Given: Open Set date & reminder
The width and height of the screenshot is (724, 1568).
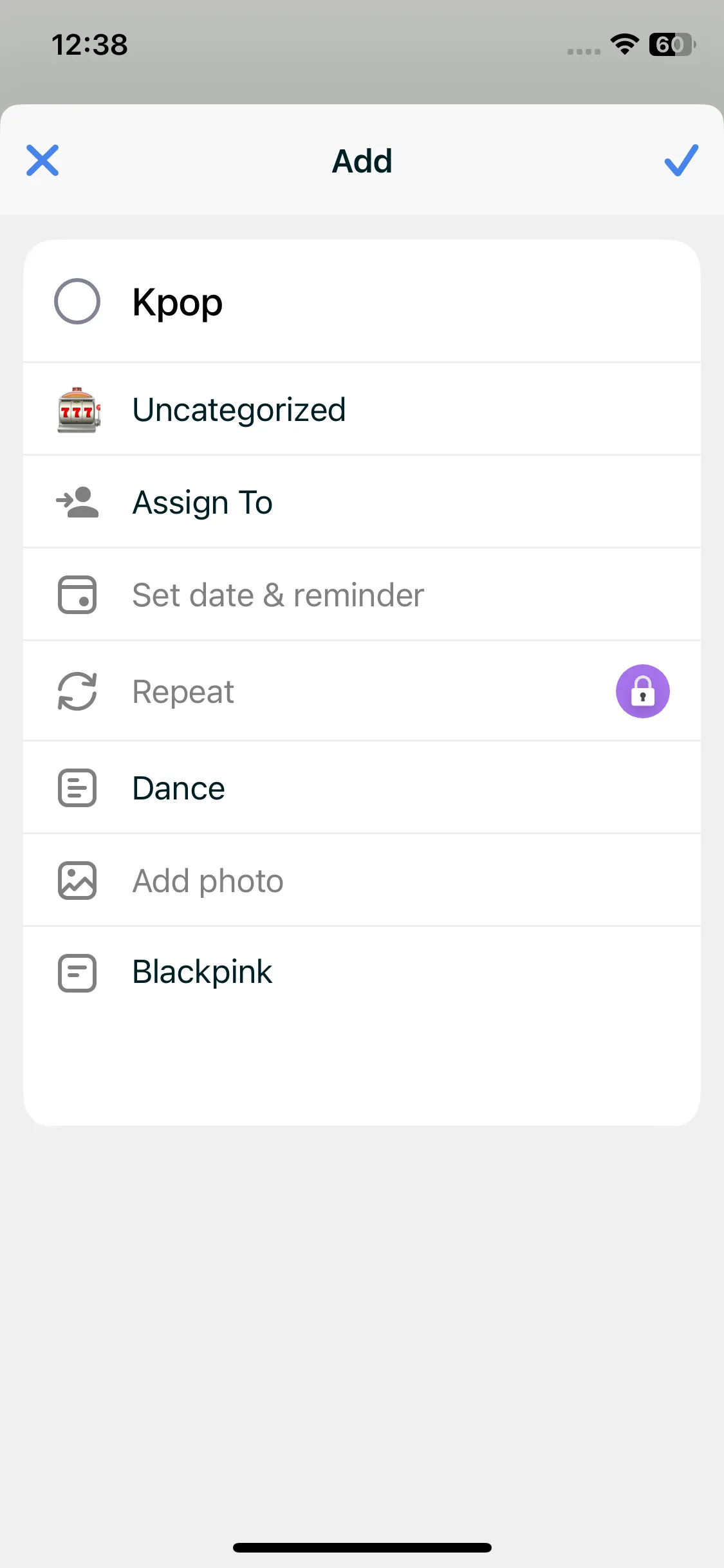Looking at the screenshot, I should pyautogui.click(x=278, y=595).
